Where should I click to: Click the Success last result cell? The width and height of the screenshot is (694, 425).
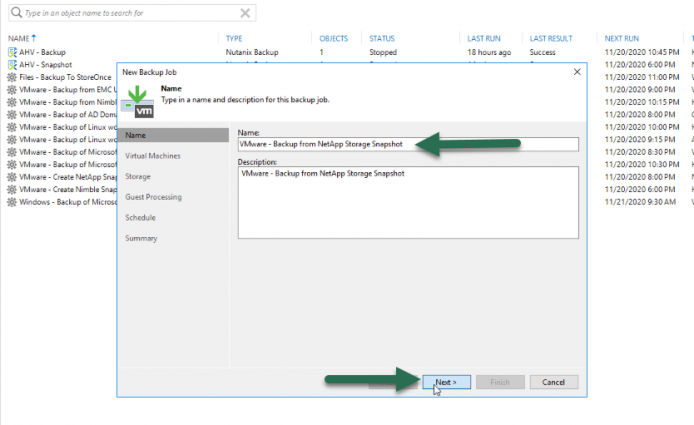point(542,52)
